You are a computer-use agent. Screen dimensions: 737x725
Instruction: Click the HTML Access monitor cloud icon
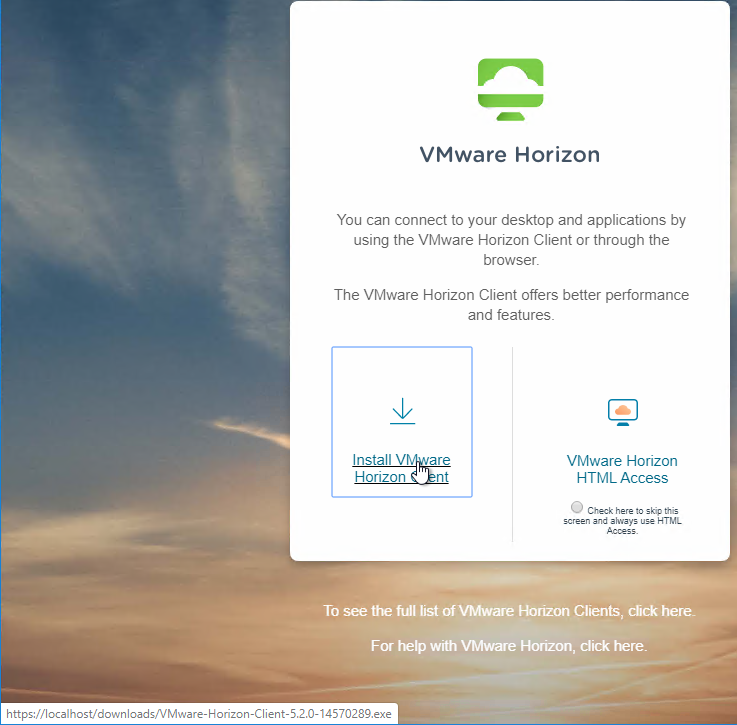622,412
